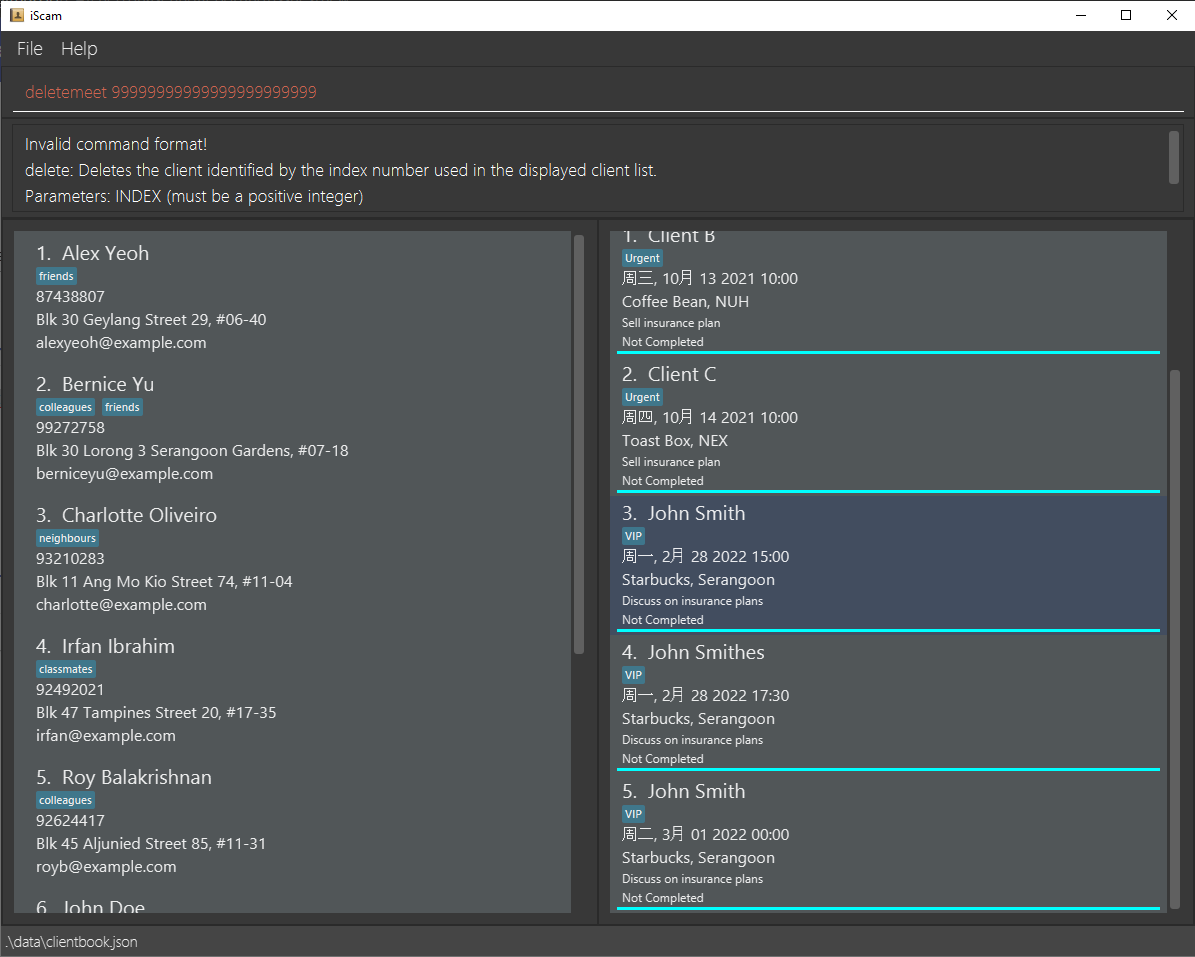Click email charlotte@example.com
Screen dimensions: 1195x957
click(x=121, y=605)
